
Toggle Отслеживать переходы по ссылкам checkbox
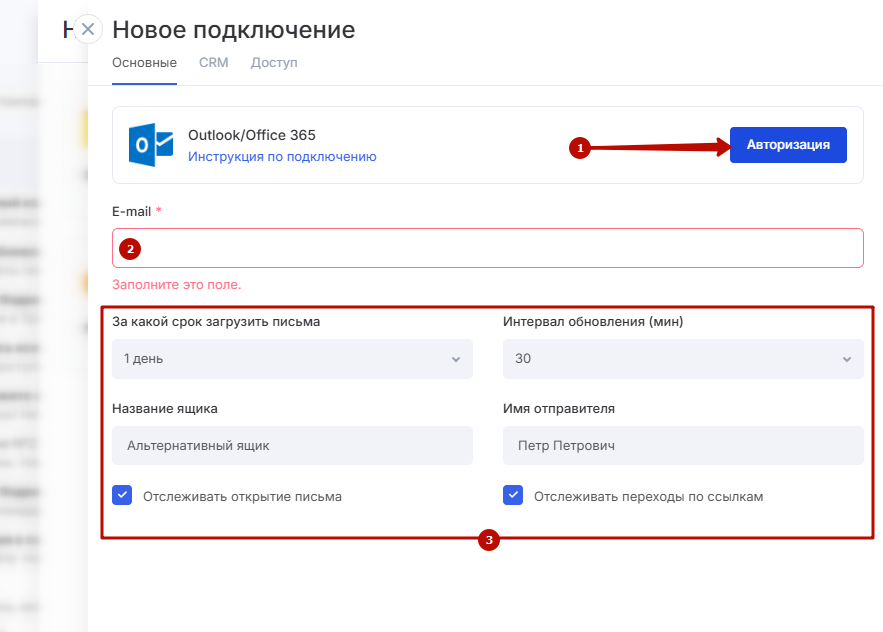click(x=513, y=495)
